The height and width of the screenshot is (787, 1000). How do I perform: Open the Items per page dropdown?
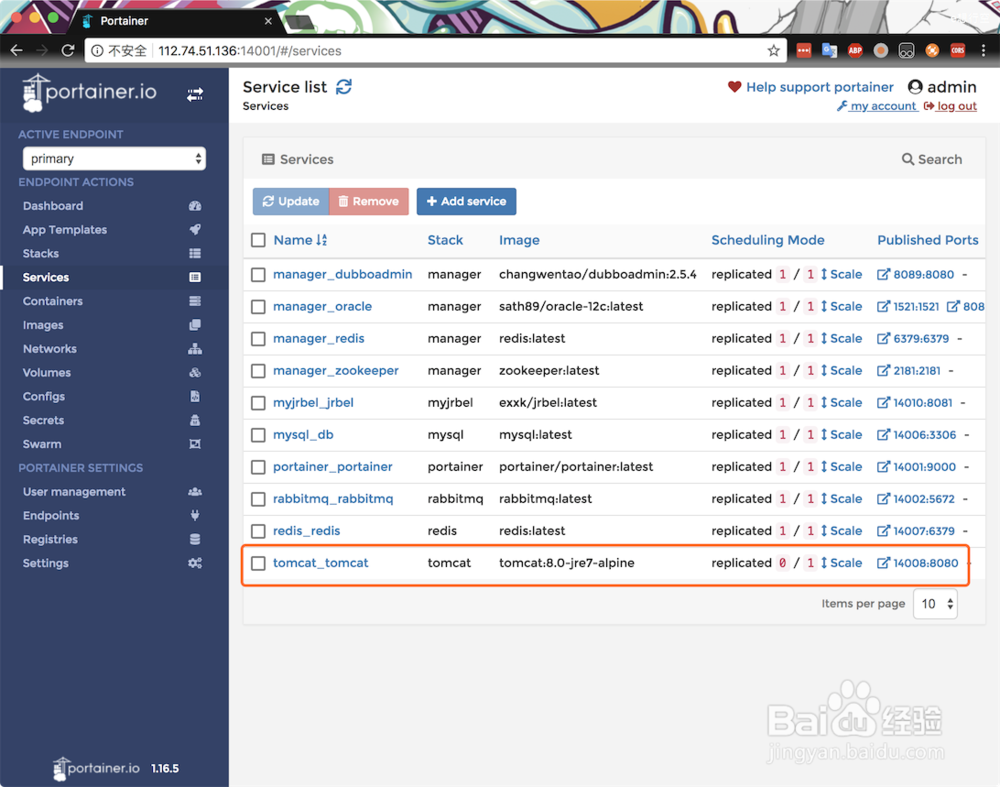point(935,603)
